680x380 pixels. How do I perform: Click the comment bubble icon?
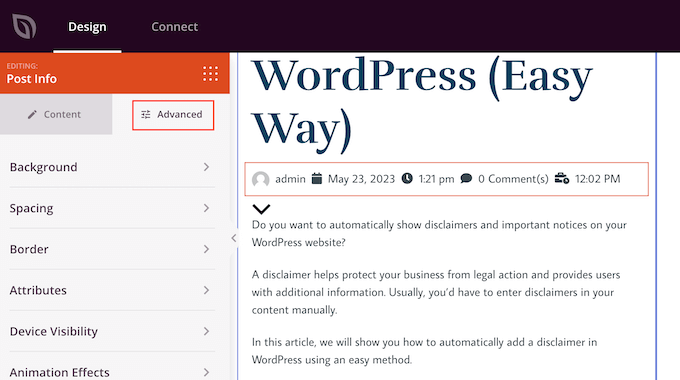point(466,178)
